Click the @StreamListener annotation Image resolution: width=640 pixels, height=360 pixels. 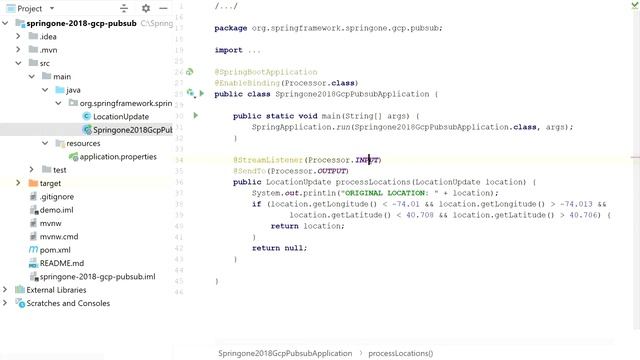pyautogui.click(x=268, y=160)
